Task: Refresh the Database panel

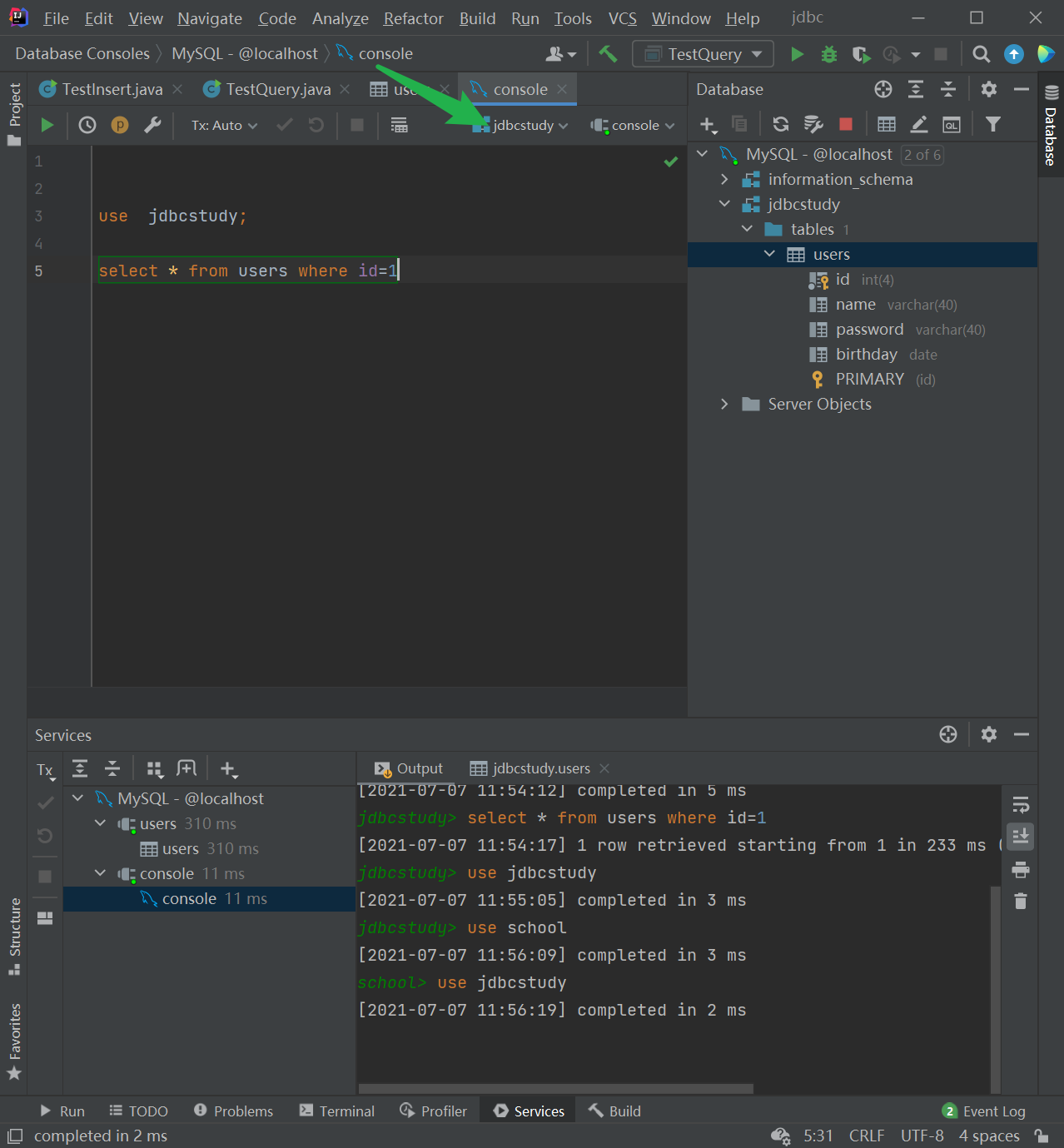Action: click(x=781, y=124)
